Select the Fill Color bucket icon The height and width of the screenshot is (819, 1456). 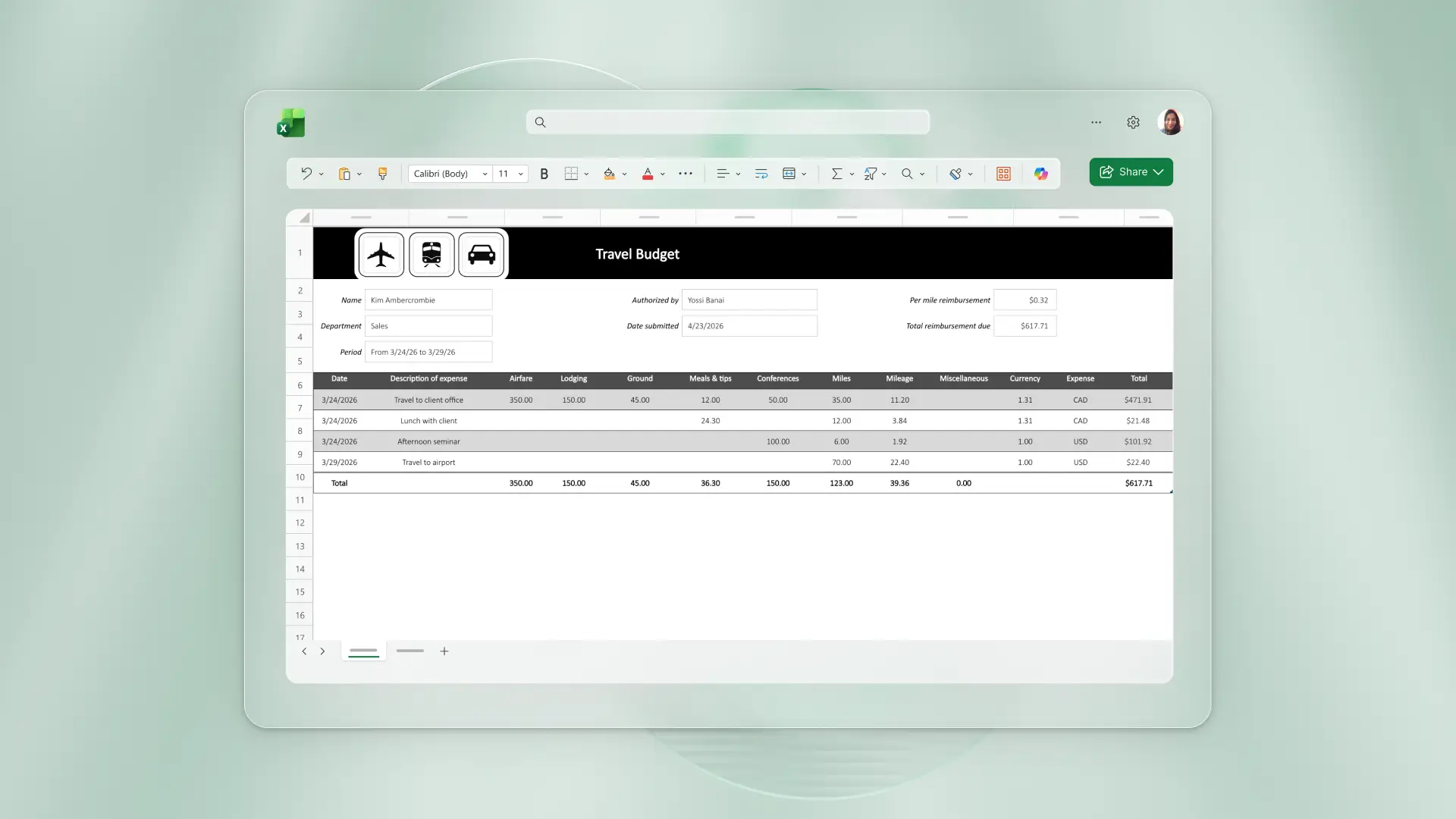tap(610, 174)
